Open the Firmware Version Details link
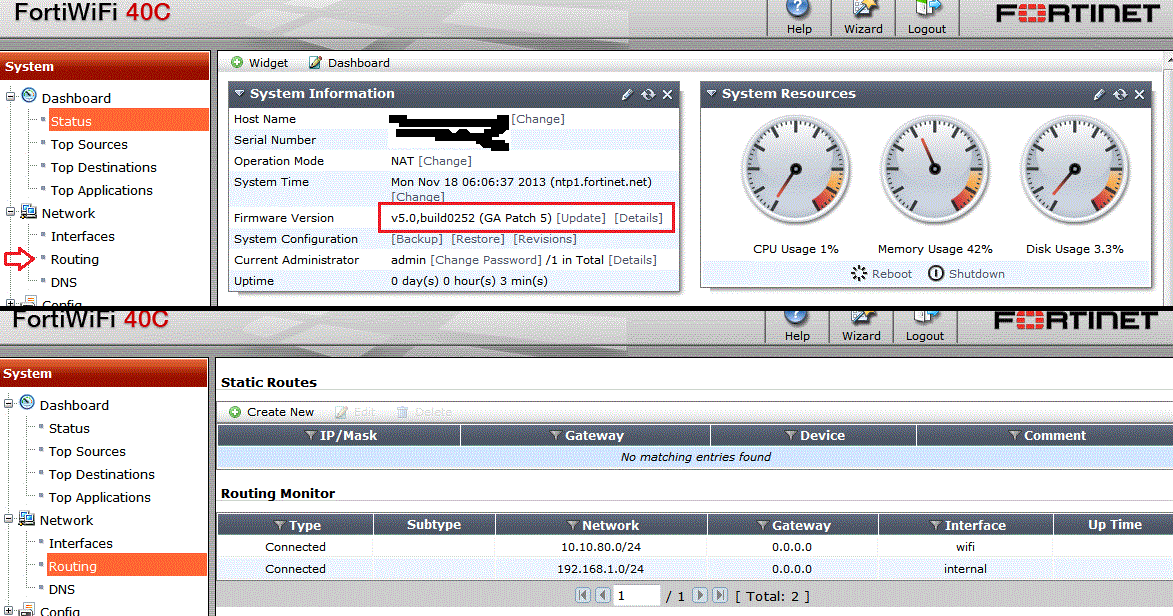 [x=639, y=218]
